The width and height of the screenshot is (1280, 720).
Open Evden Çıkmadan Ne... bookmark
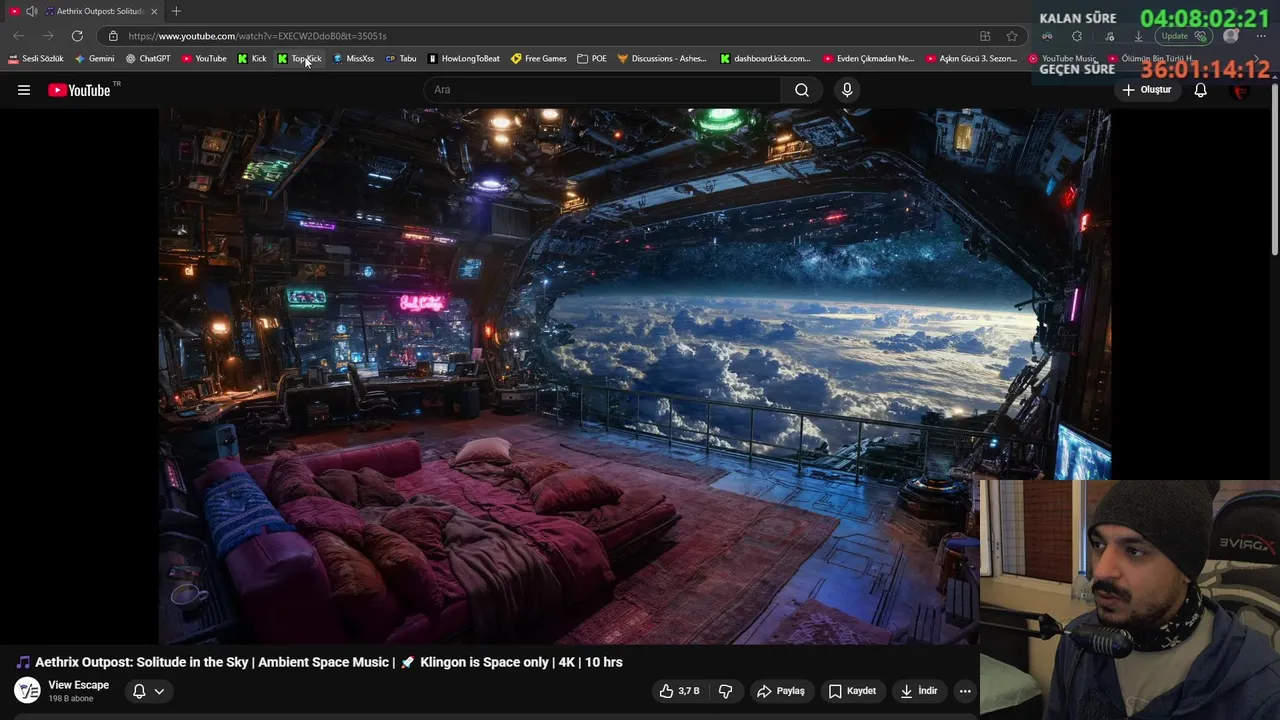click(869, 59)
